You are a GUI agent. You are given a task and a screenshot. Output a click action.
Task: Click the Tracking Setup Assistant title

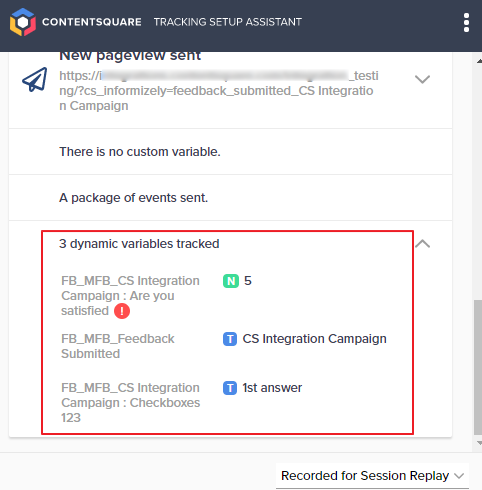(x=228, y=22)
